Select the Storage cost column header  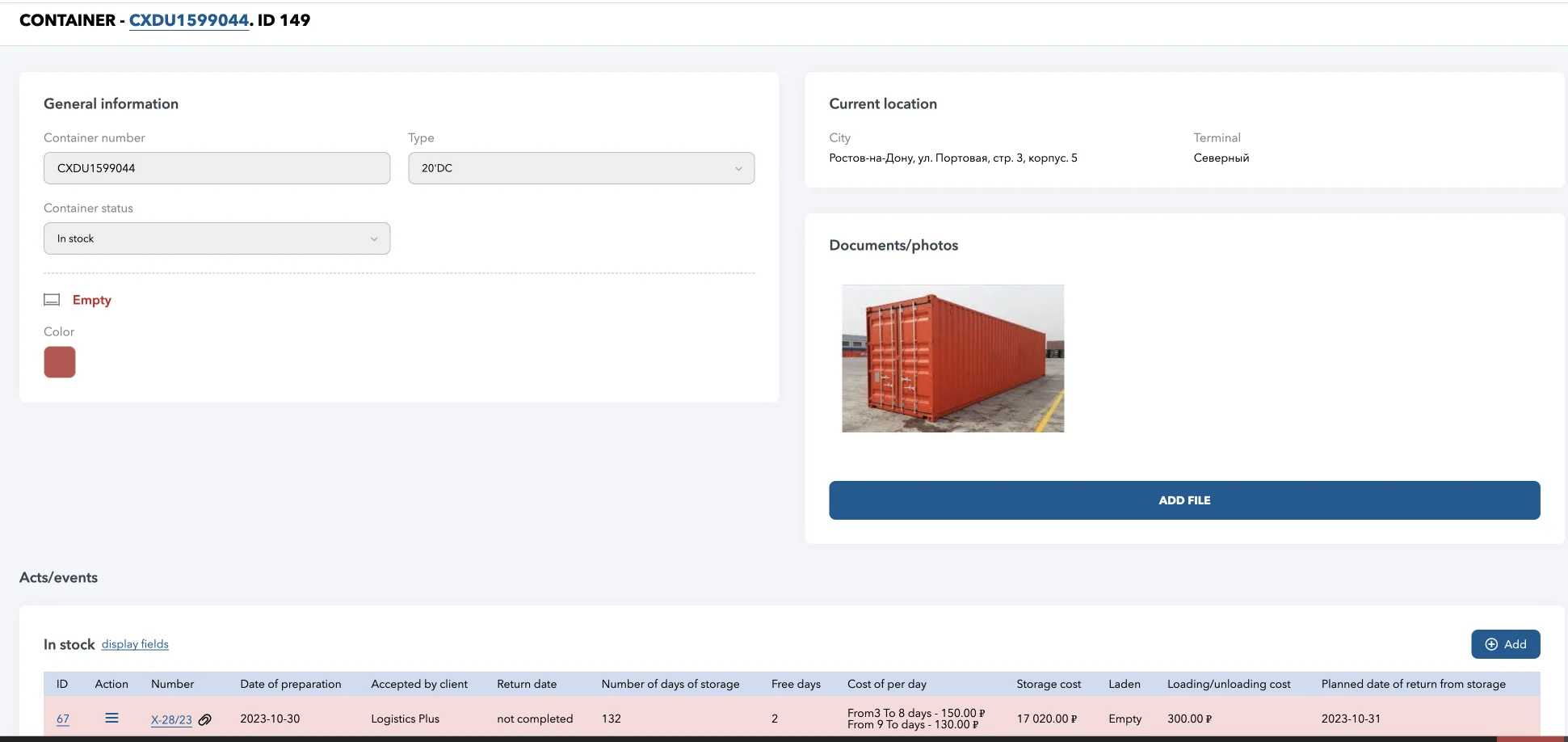[x=1048, y=684]
